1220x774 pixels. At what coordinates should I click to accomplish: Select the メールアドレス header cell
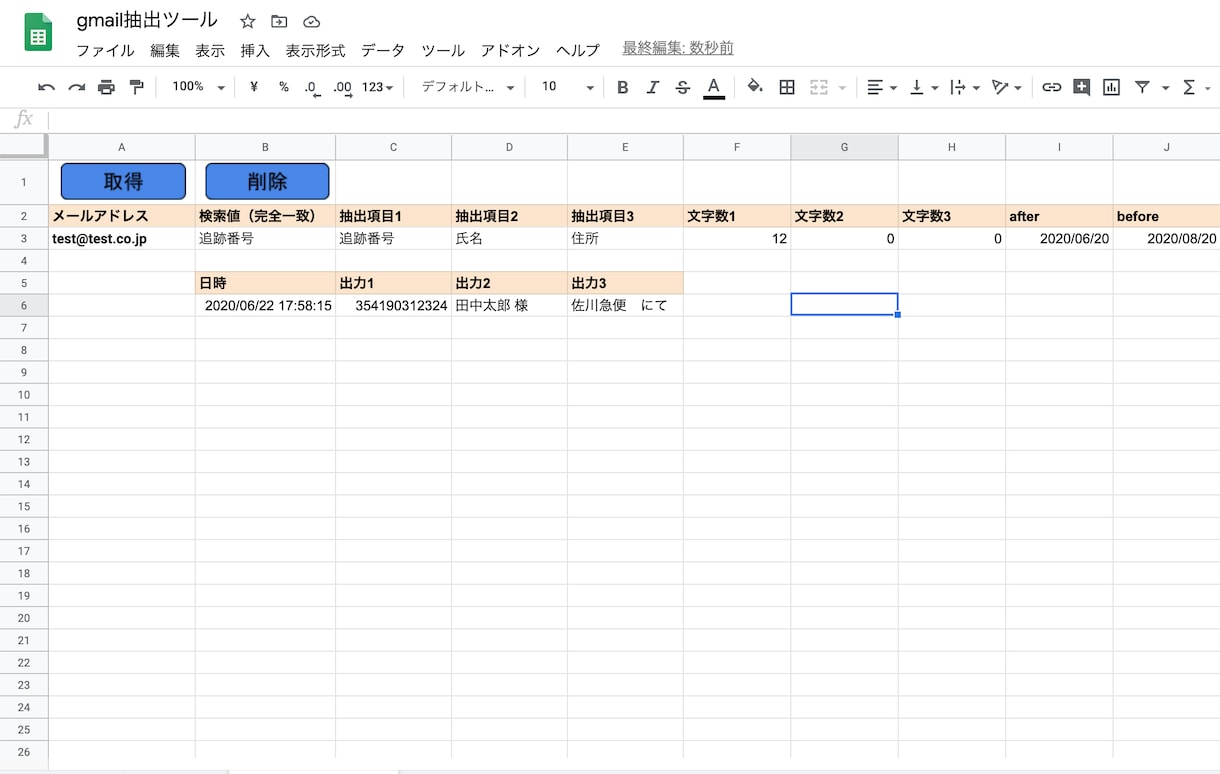122,216
